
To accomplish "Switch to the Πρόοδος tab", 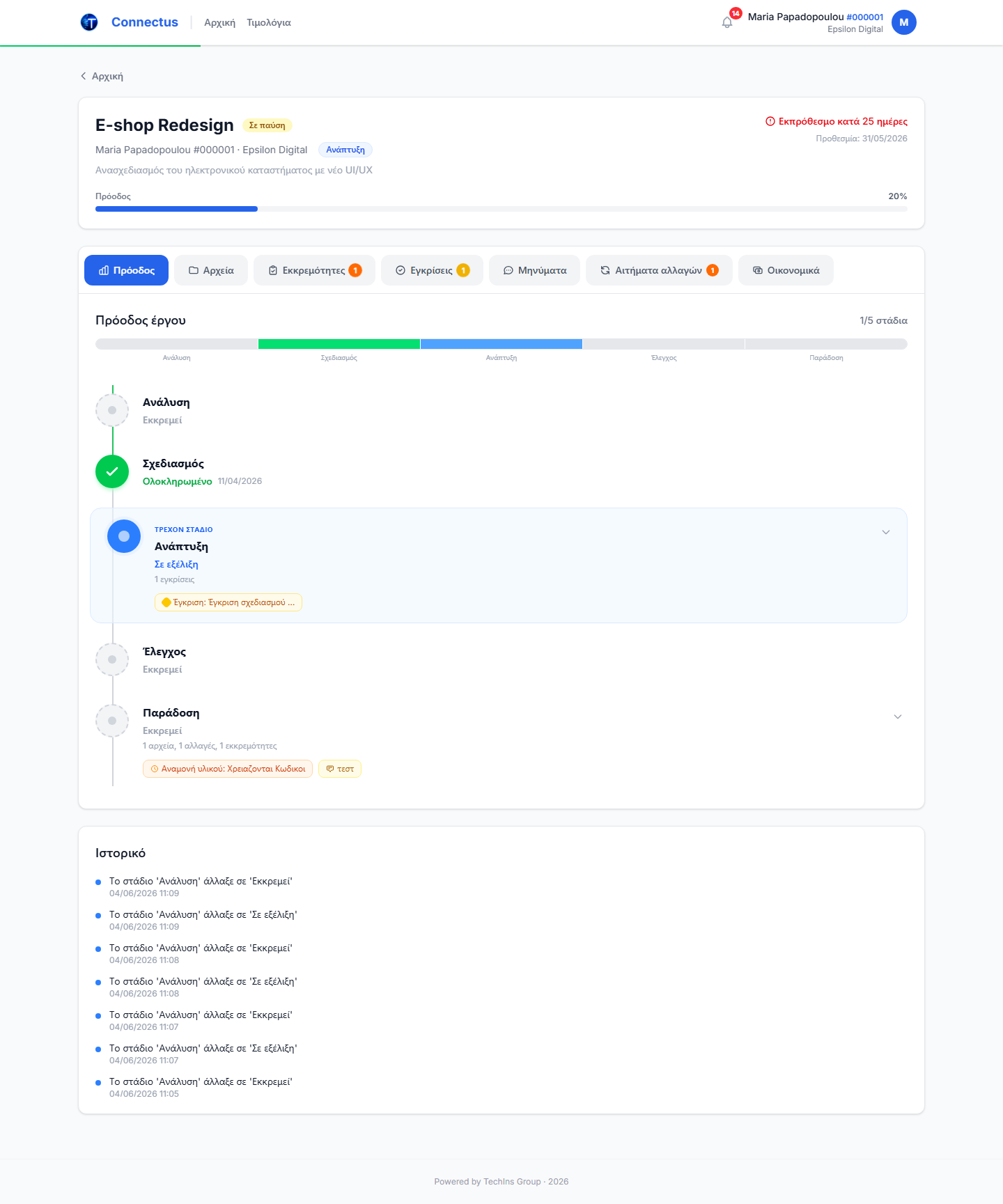I will (126, 270).
